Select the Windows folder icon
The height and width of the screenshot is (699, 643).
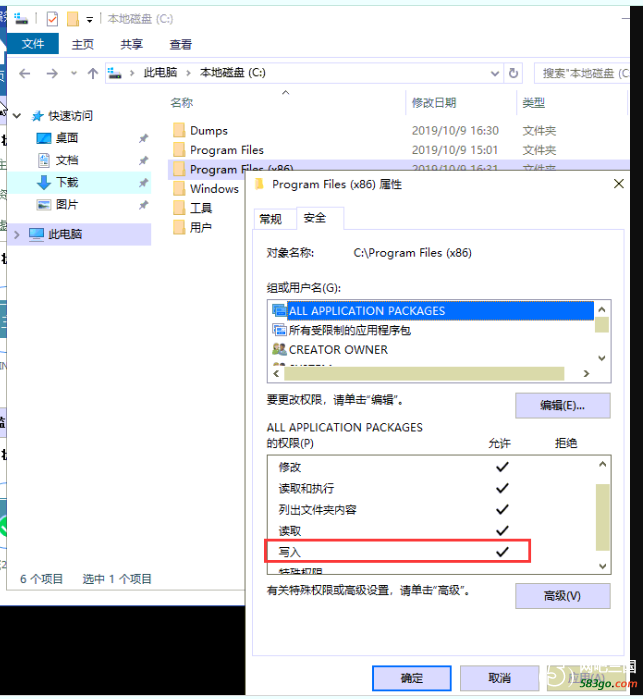(x=180, y=189)
